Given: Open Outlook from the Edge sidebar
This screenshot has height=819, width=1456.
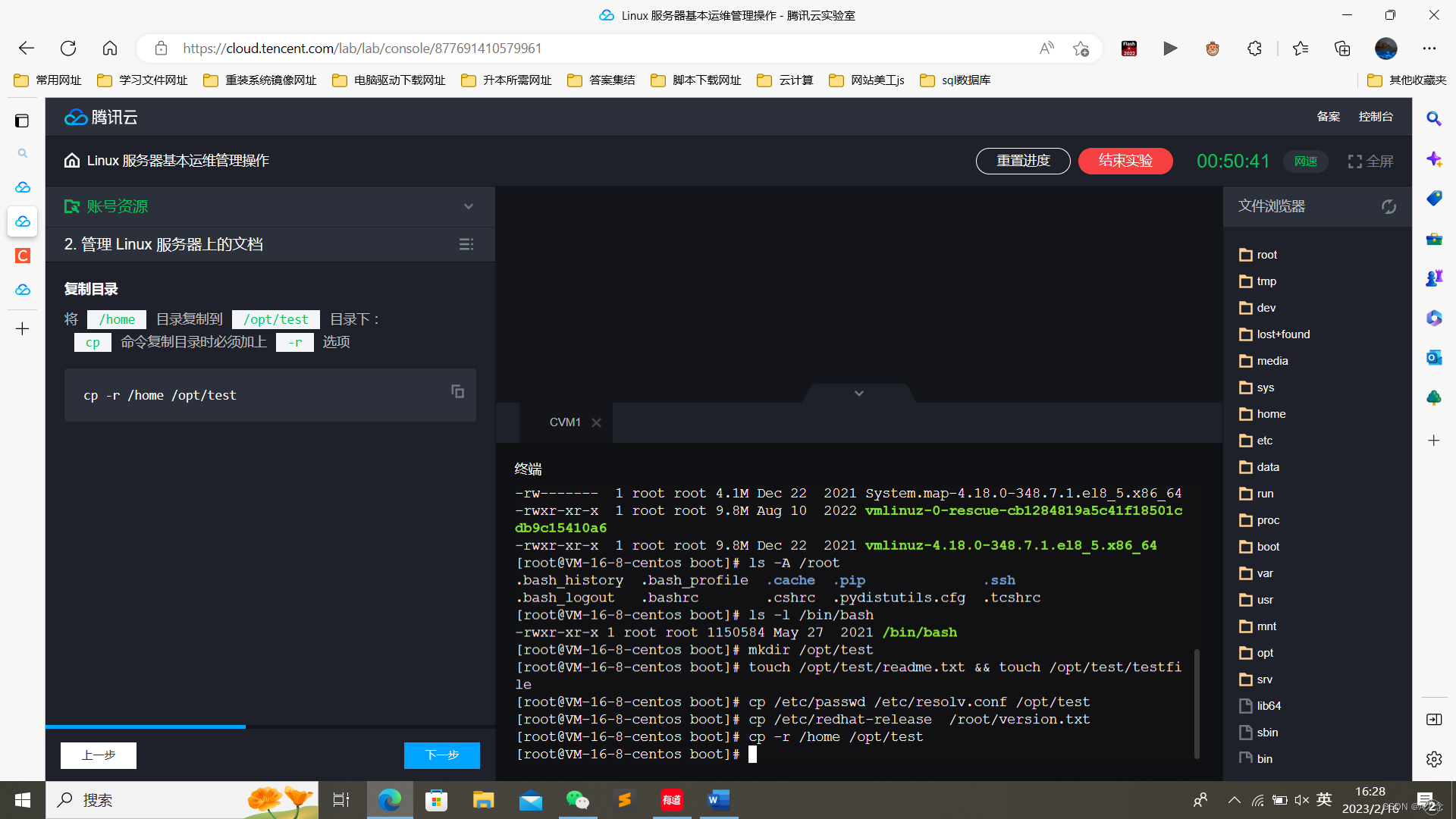Looking at the screenshot, I should point(1434,357).
